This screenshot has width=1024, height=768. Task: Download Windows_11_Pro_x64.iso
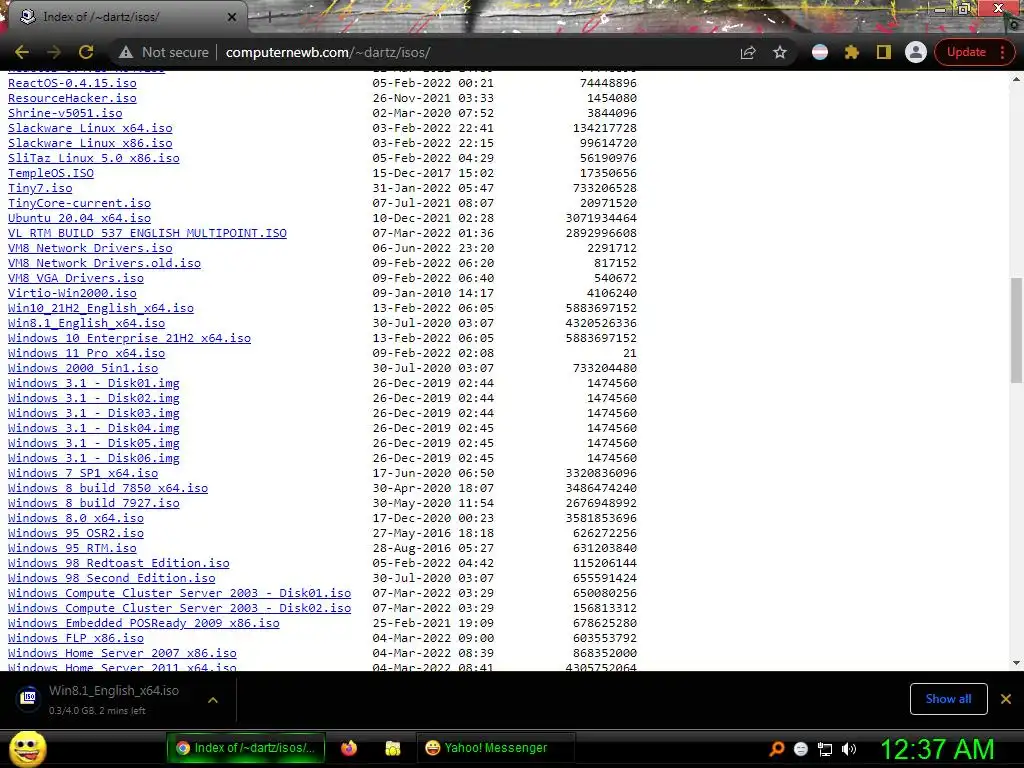point(87,353)
